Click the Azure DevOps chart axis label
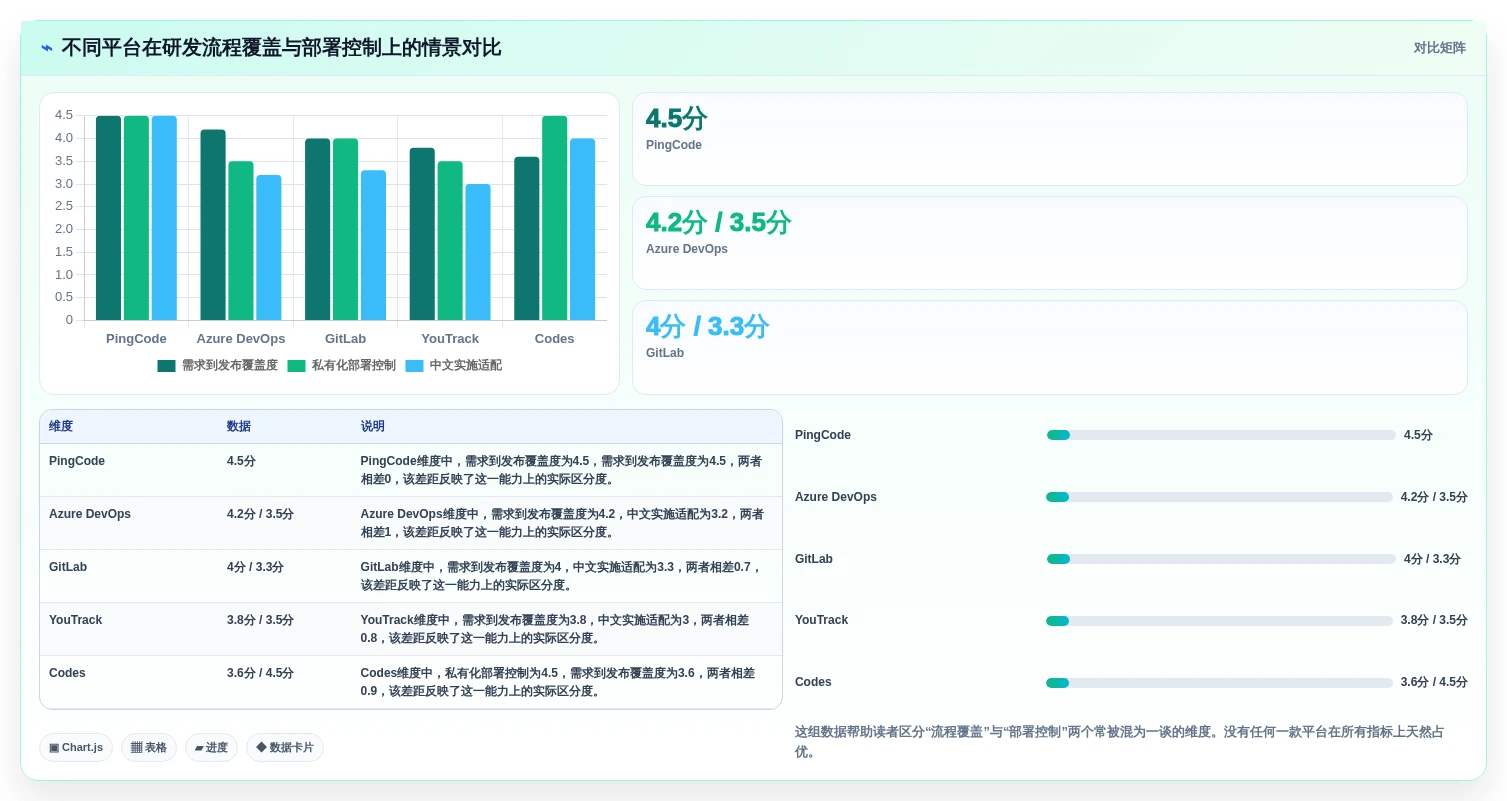Image resolution: width=1507 pixels, height=801 pixels. 241,339
